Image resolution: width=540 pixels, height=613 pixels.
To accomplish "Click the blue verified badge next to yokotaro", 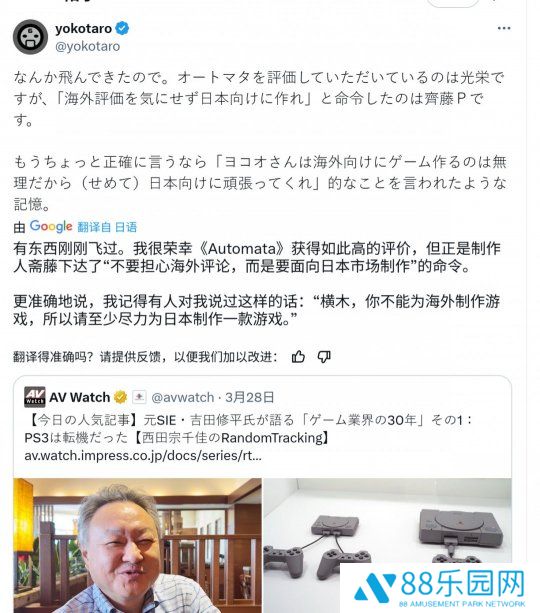I will tap(122, 28).
